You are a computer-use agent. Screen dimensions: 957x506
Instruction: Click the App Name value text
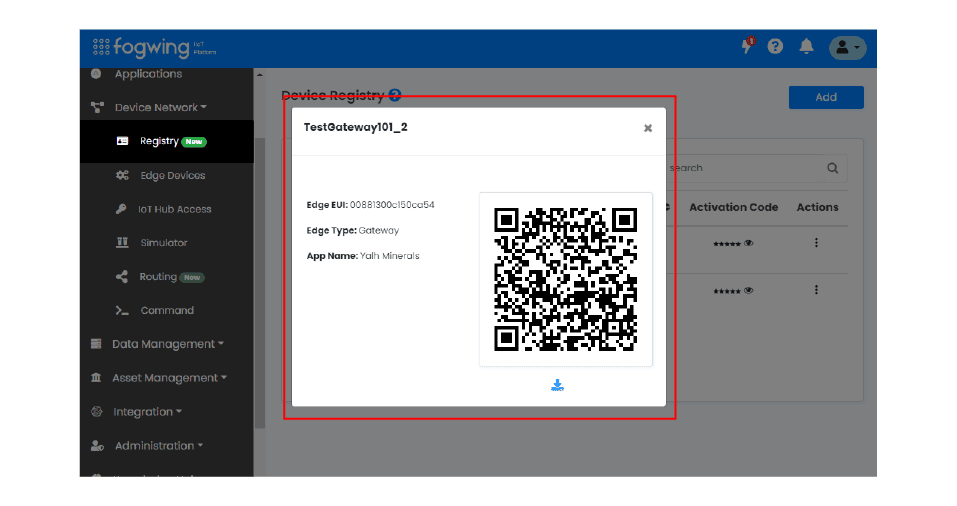[x=389, y=256]
